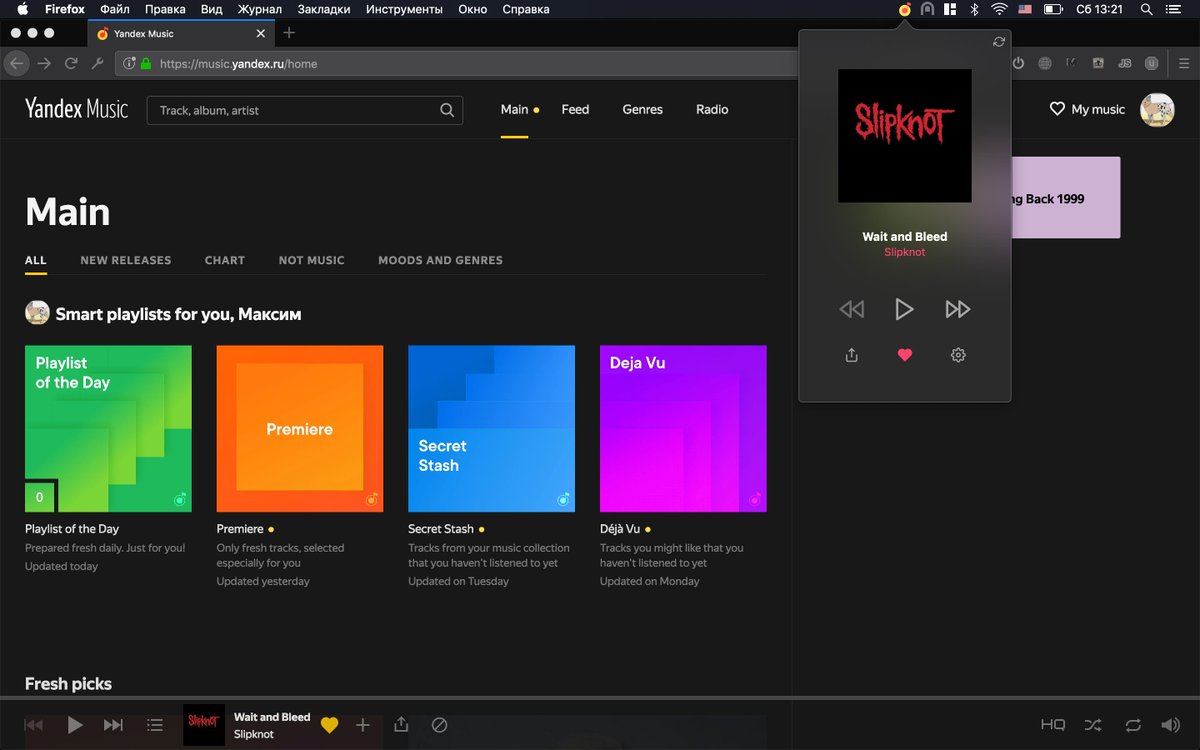This screenshot has height=750, width=1200.
Task: Go to previous track in bottom player bar
Action: coord(33,725)
